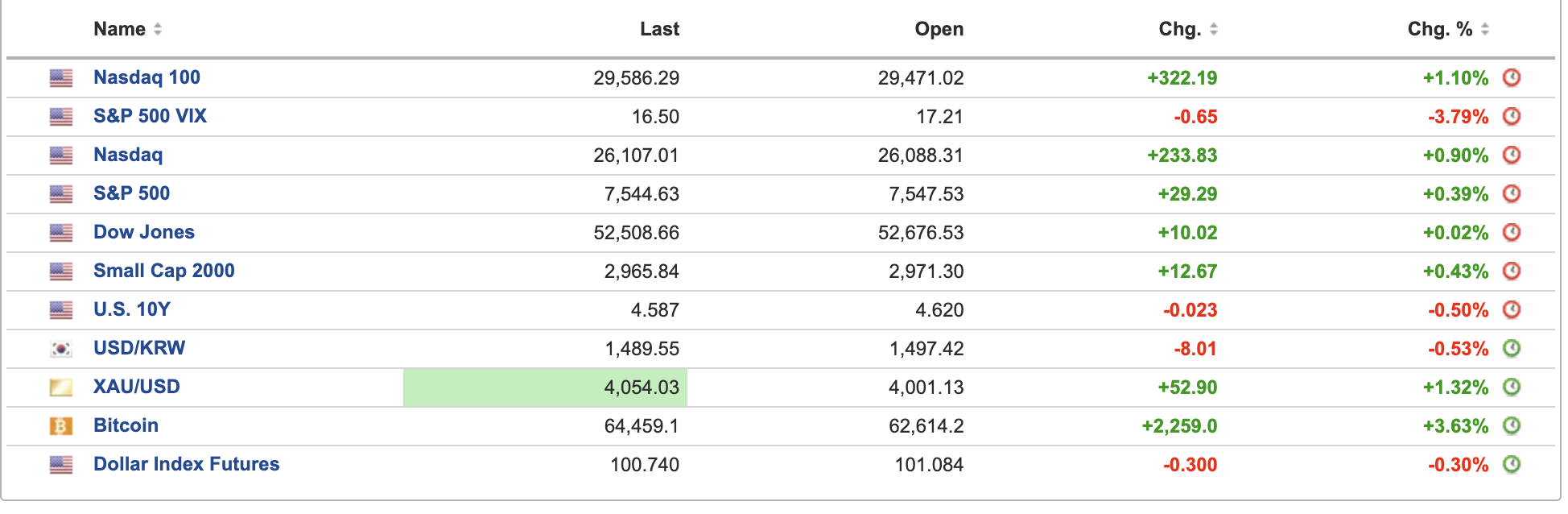Open the U.S. 10Y bond link
The height and width of the screenshot is (514, 1568).
[132, 309]
